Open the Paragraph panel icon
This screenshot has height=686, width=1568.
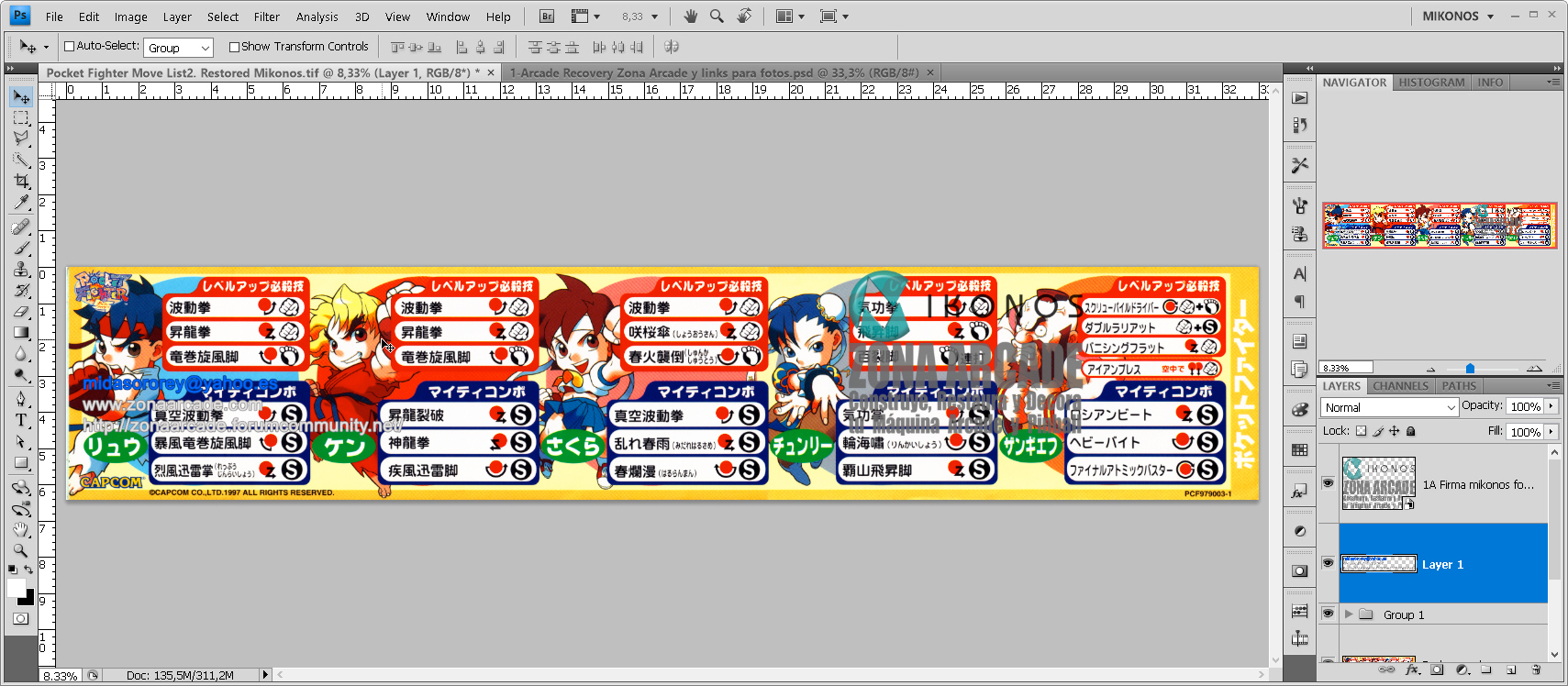click(x=1300, y=302)
